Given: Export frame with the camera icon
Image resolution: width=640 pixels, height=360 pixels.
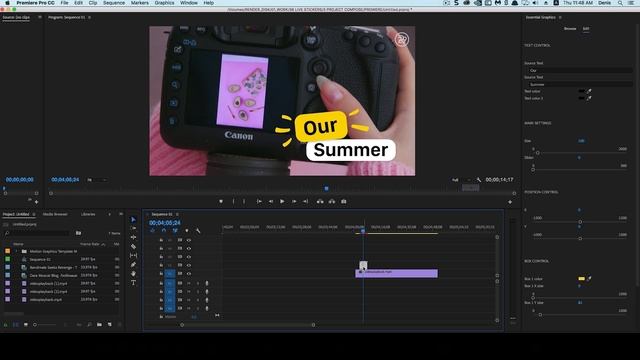Looking at the screenshot, I should tap(344, 201).
